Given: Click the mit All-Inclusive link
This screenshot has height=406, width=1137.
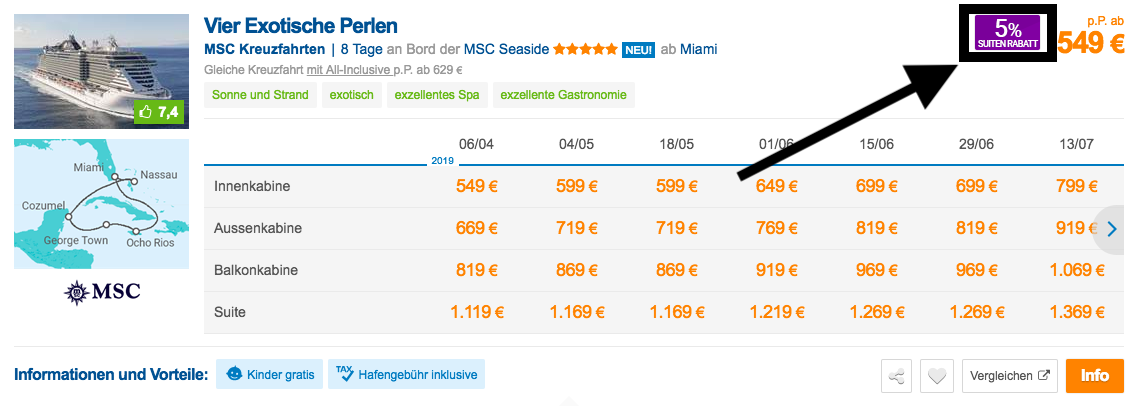Looking at the screenshot, I should (x=349, y=71).
